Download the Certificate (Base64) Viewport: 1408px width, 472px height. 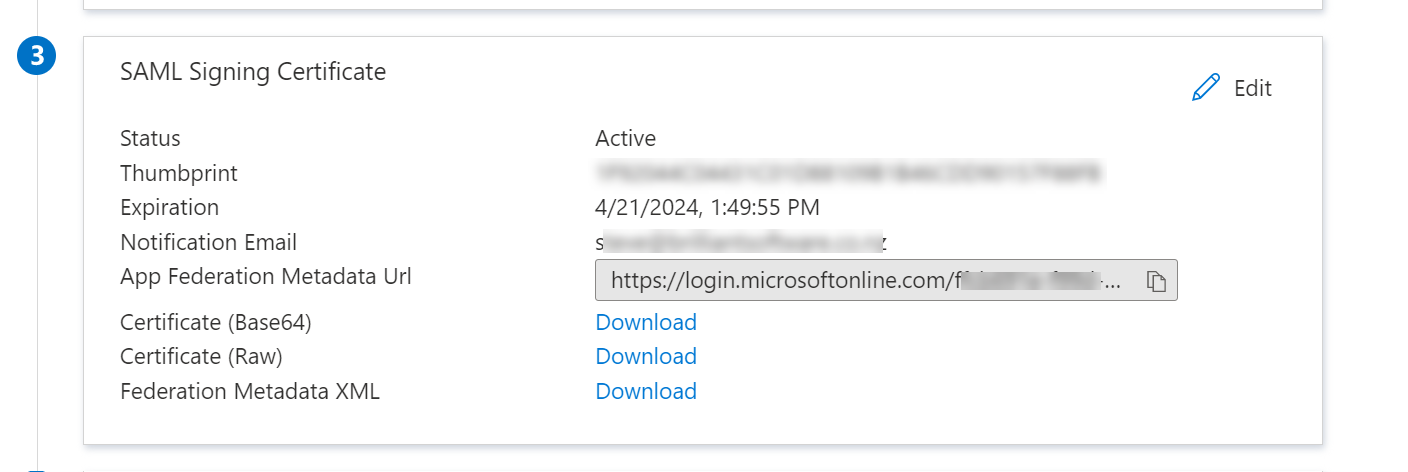646,322
